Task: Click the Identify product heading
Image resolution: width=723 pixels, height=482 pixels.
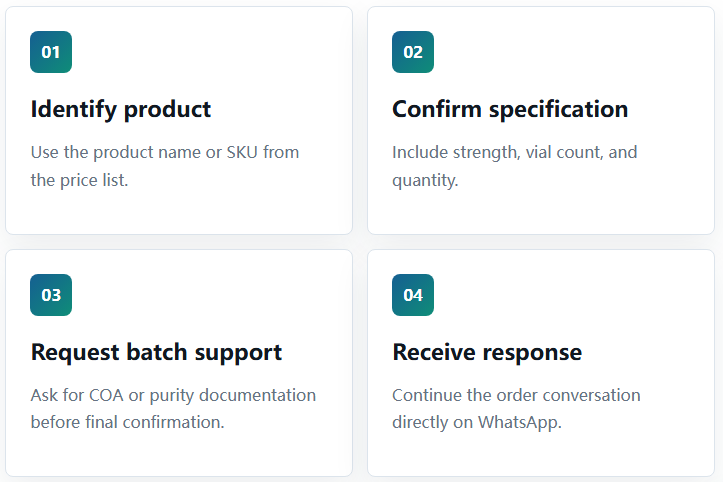Action: coord(121,110)
